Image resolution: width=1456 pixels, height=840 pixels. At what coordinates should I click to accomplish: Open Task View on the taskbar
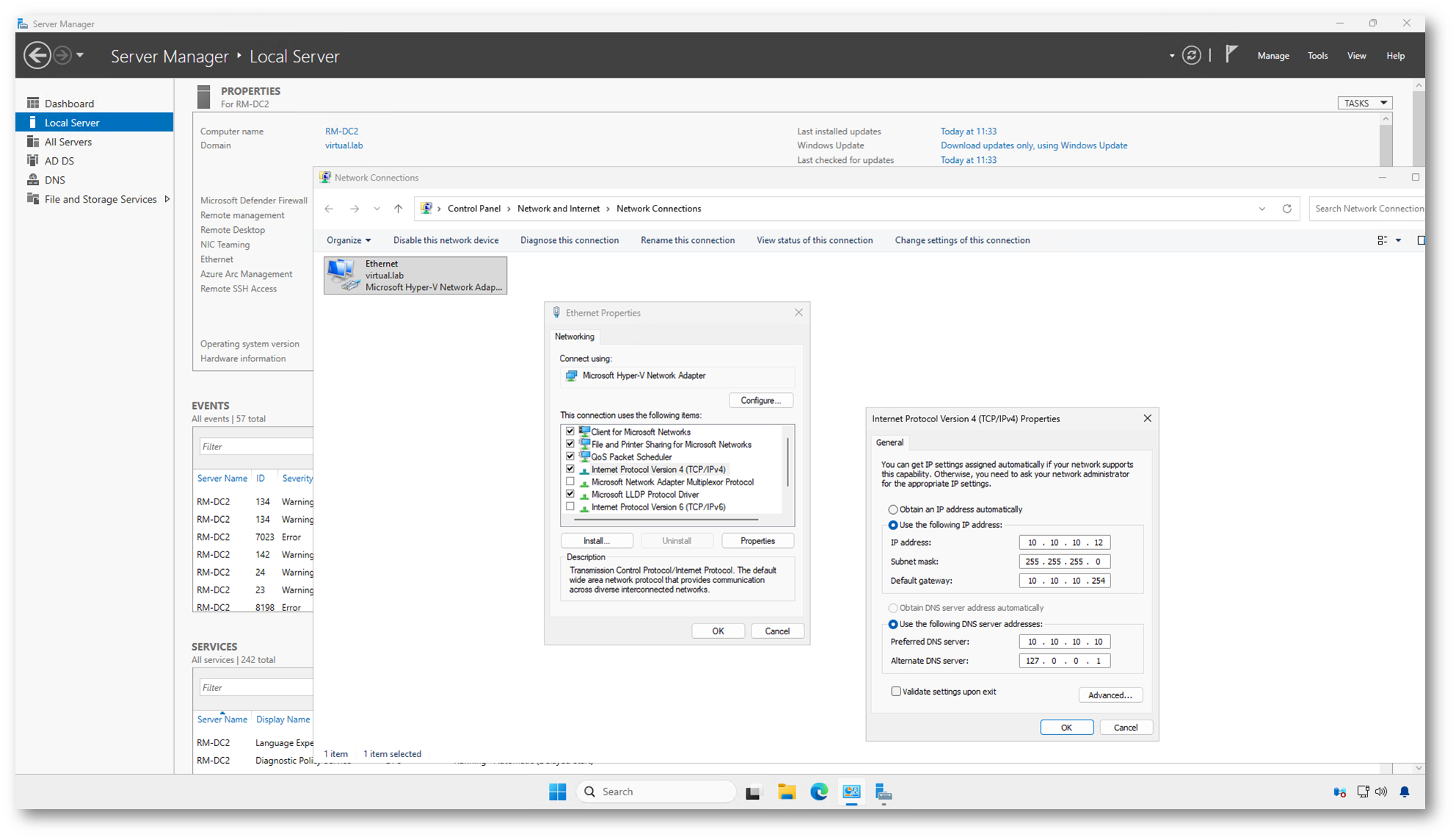(x=753, y=792)
